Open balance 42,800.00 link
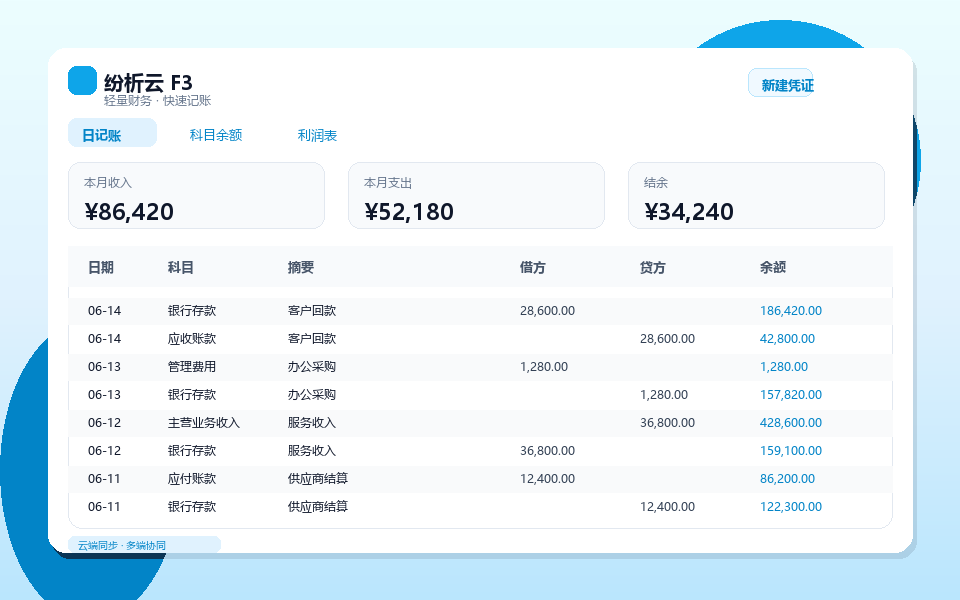 click(787, 339)
